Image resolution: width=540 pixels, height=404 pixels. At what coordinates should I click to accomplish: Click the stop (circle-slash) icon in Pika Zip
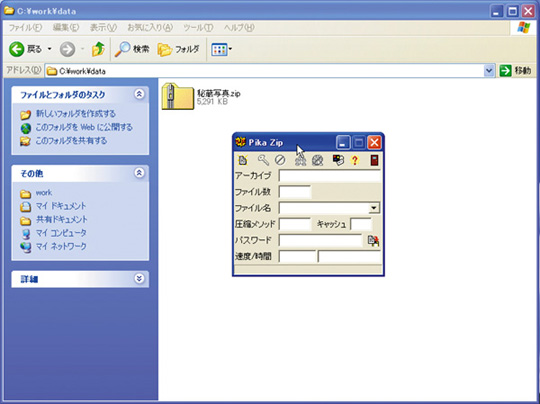(280, 160)
